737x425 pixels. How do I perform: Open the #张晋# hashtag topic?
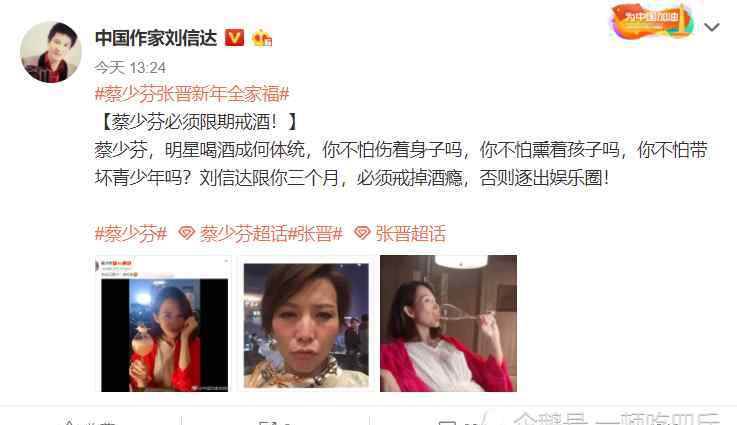tap(315, 234)
